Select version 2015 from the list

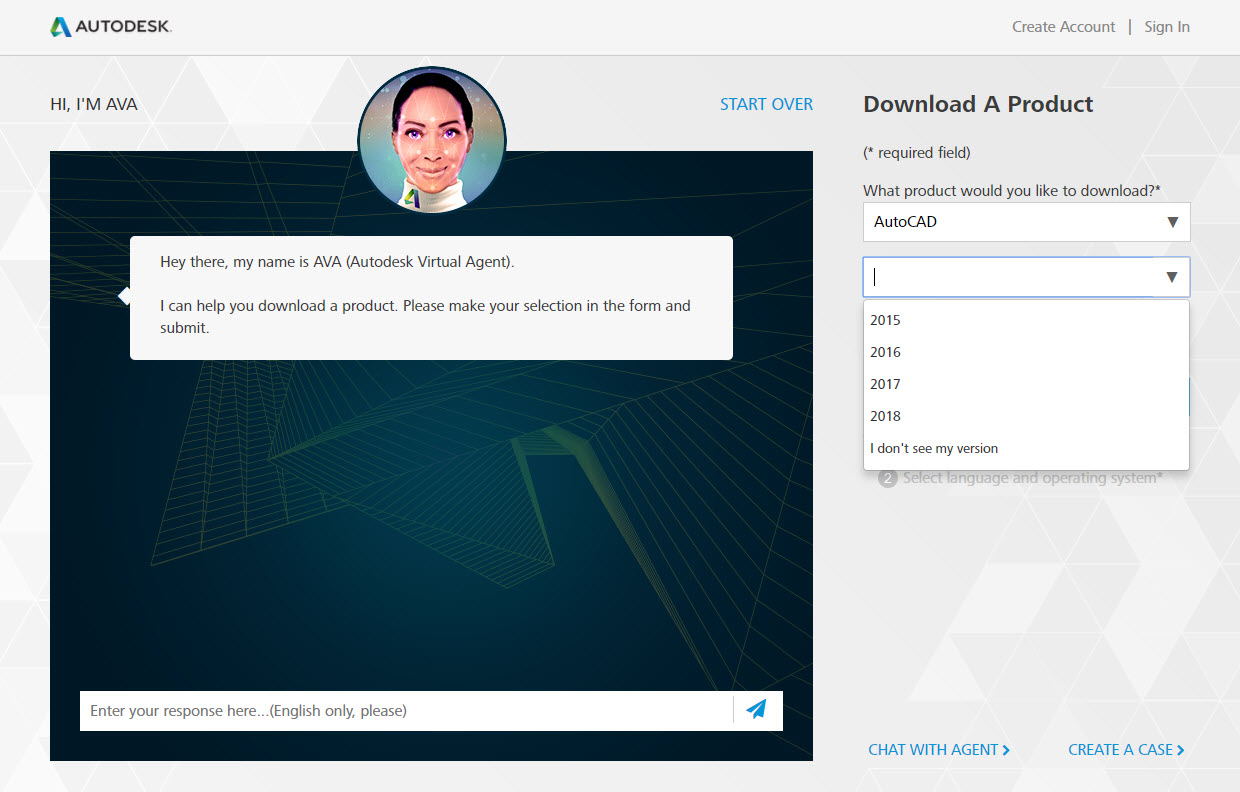click(1027, 320)
